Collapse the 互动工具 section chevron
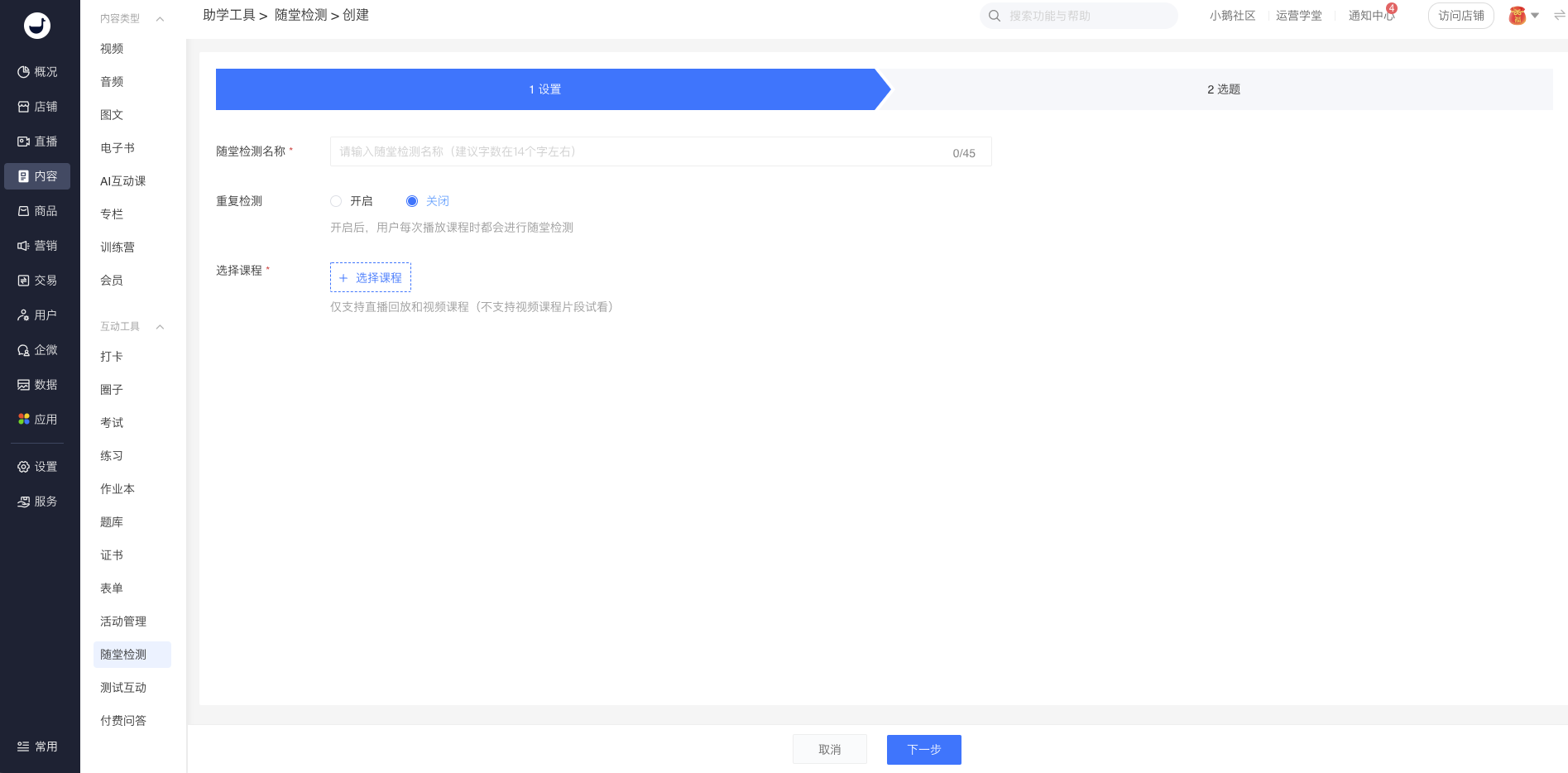The image size is (1568, 773). [x=160, y=327]
